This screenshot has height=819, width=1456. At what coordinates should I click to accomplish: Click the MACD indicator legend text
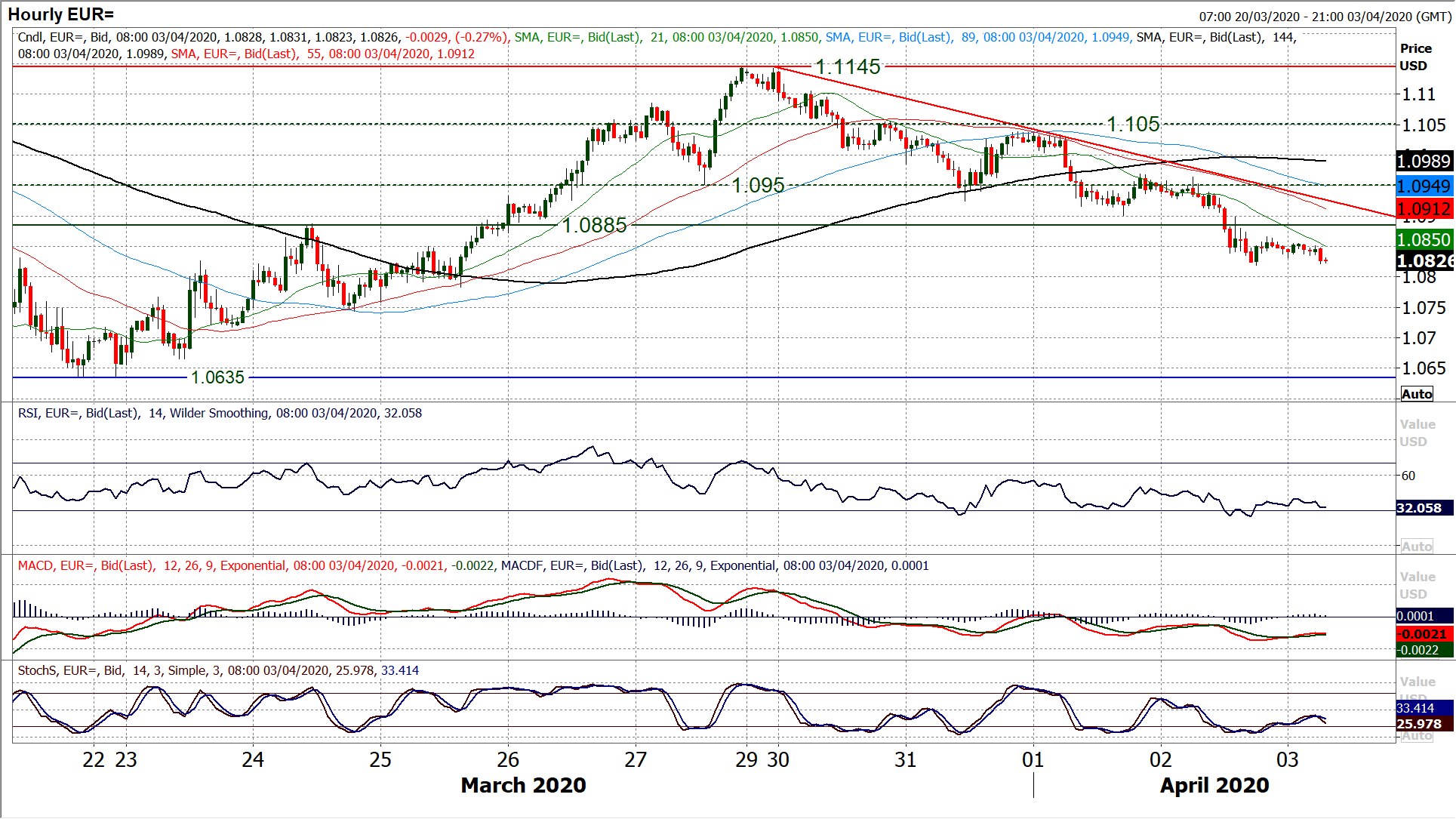473,565
